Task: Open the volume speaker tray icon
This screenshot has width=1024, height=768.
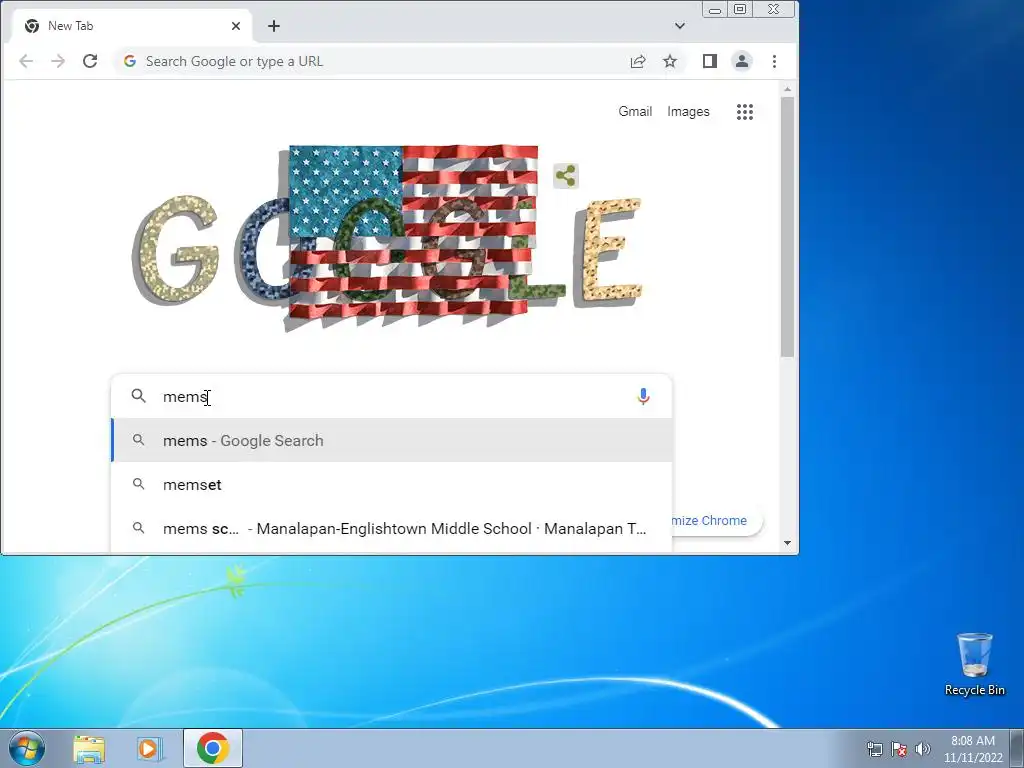Action: click(923, 749)
